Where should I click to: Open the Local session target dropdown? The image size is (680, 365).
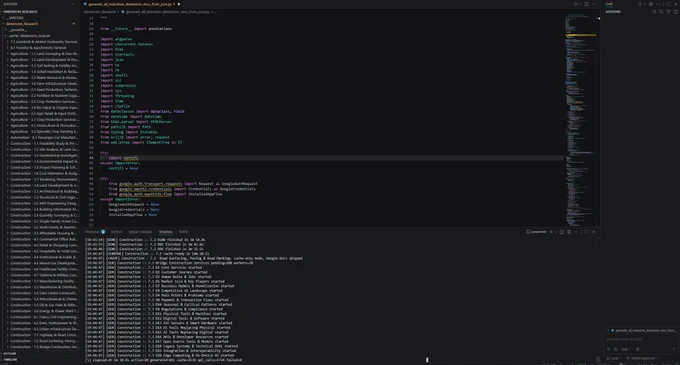(614, 358)
